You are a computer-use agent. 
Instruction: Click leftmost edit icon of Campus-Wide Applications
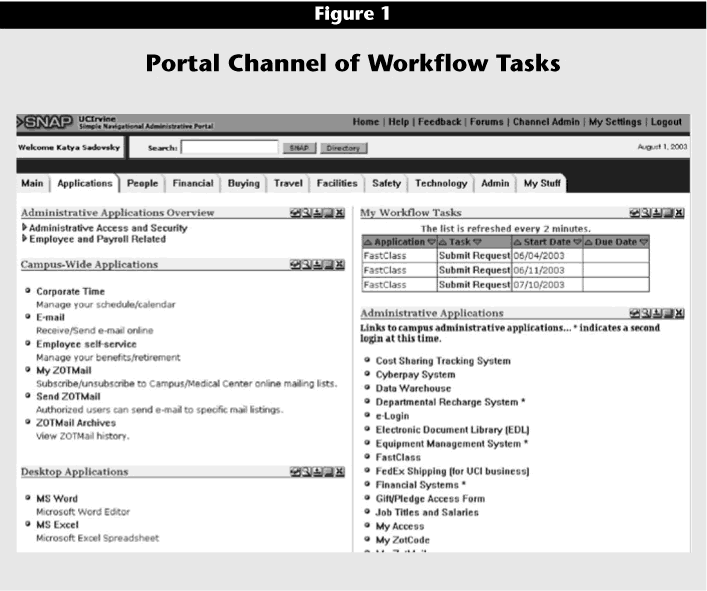pyautogui.click(x=295, y=265)
